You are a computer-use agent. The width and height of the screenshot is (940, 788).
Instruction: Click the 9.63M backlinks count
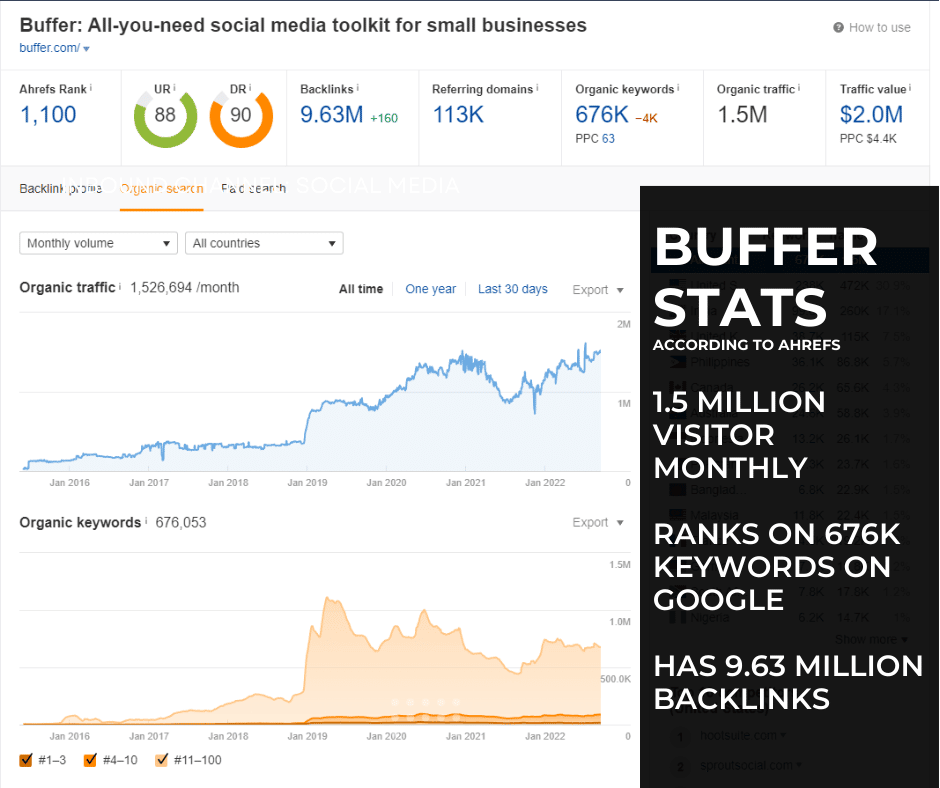point(331,115)
